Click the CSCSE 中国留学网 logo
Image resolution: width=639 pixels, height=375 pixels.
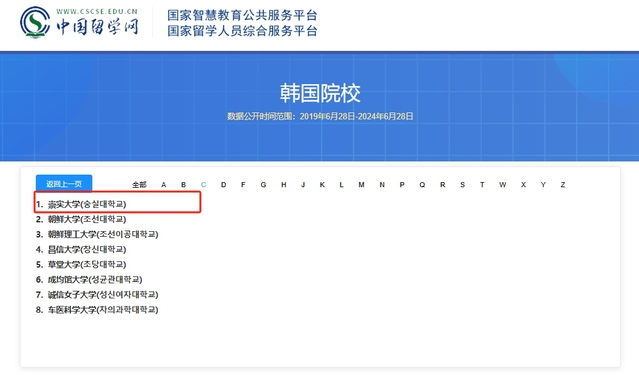tap(80, 23)
